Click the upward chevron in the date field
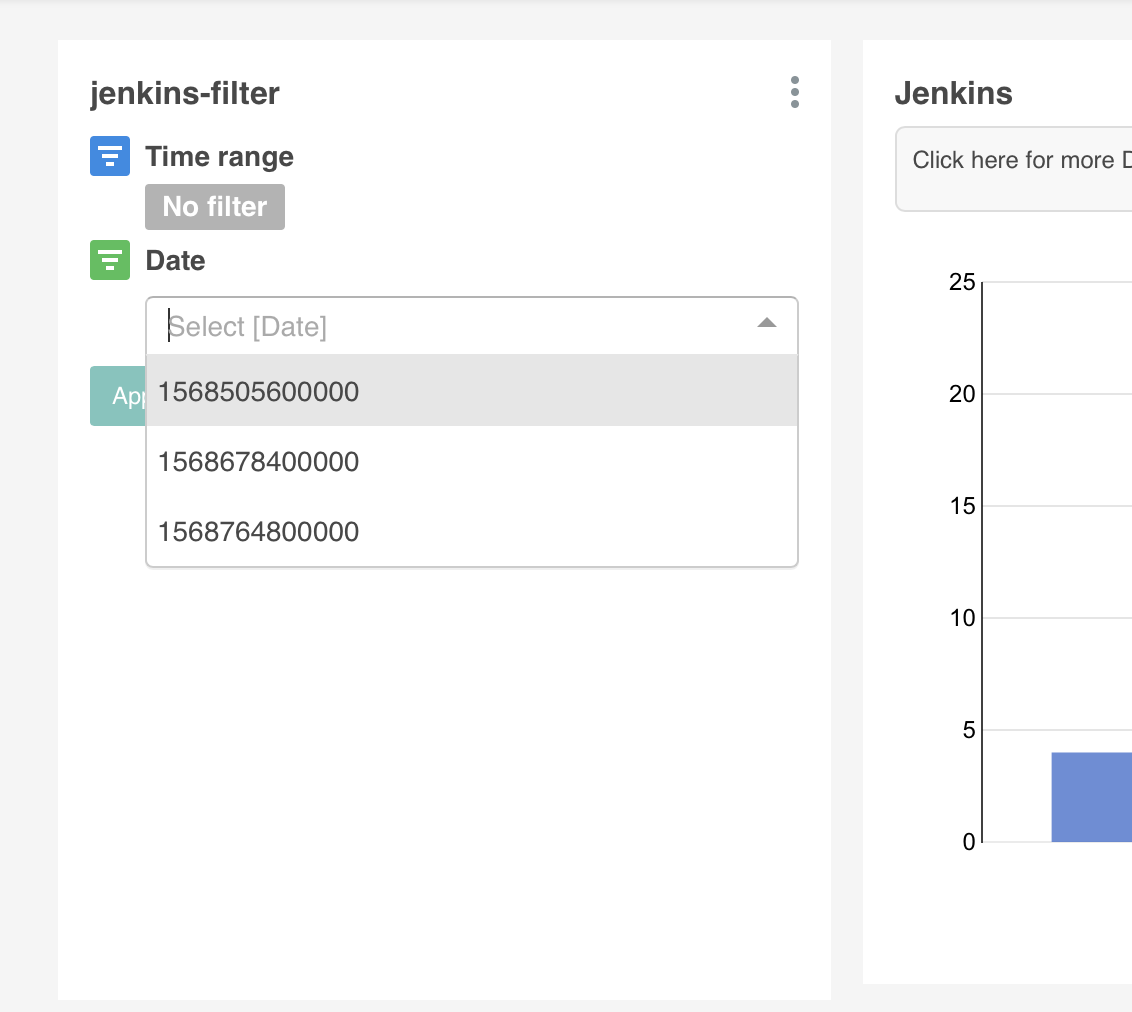Screen dimensions: 1132x1012 point(766,324)
